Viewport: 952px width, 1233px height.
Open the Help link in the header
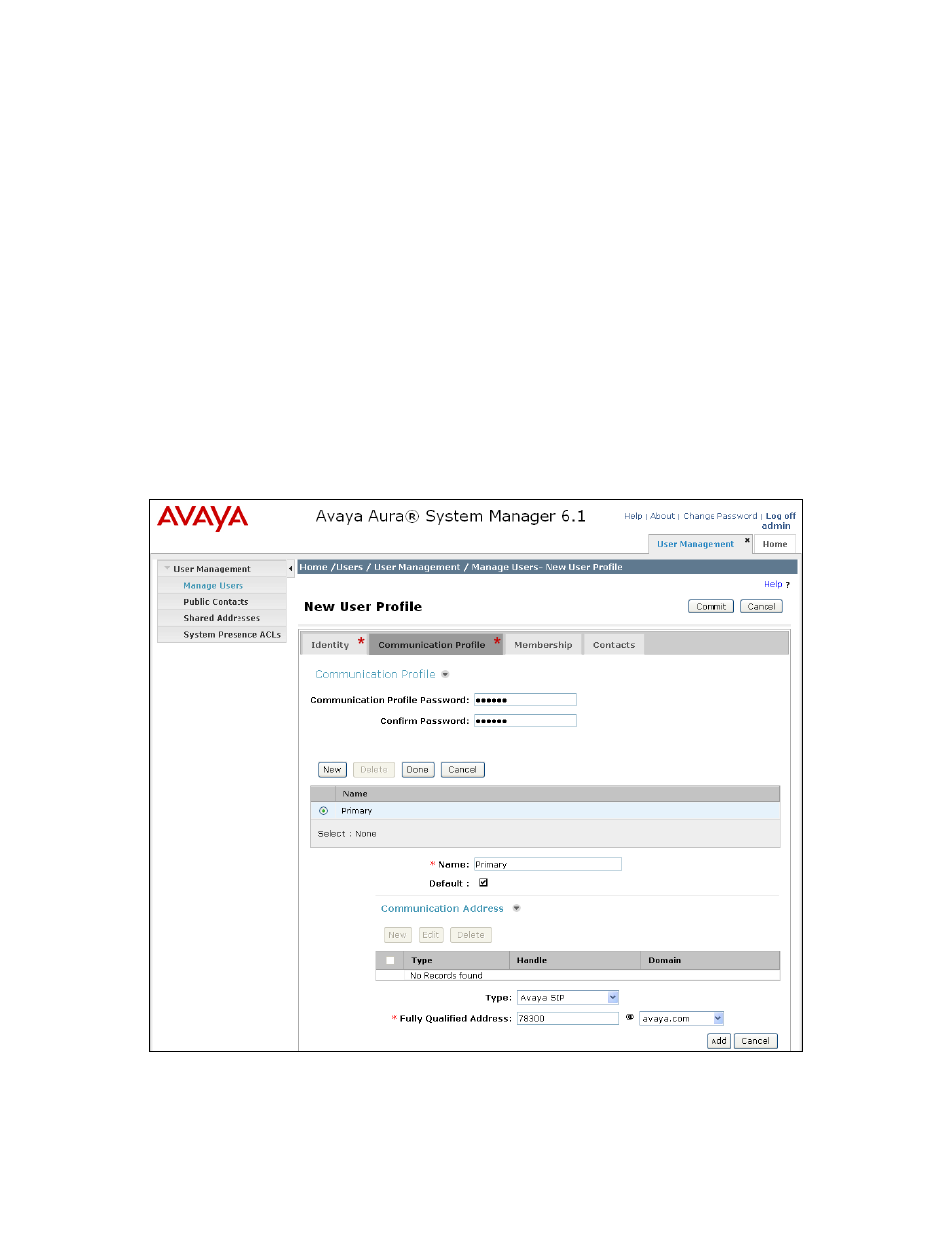point(633,516)
